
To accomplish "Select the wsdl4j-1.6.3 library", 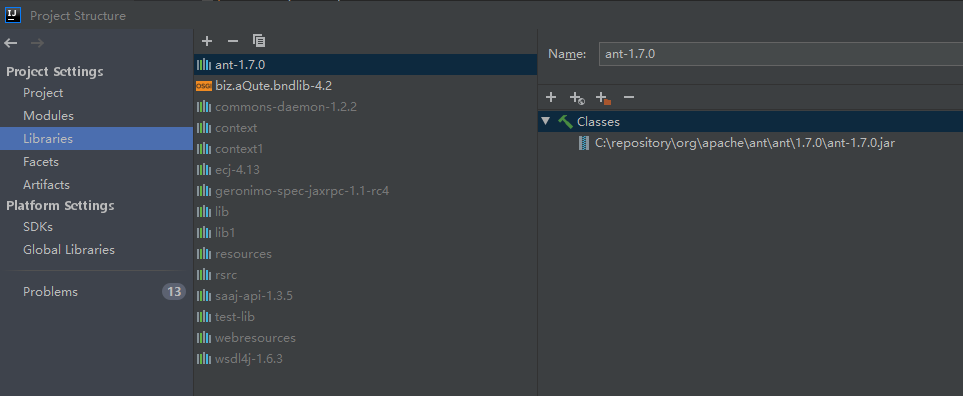I will 365,359.
